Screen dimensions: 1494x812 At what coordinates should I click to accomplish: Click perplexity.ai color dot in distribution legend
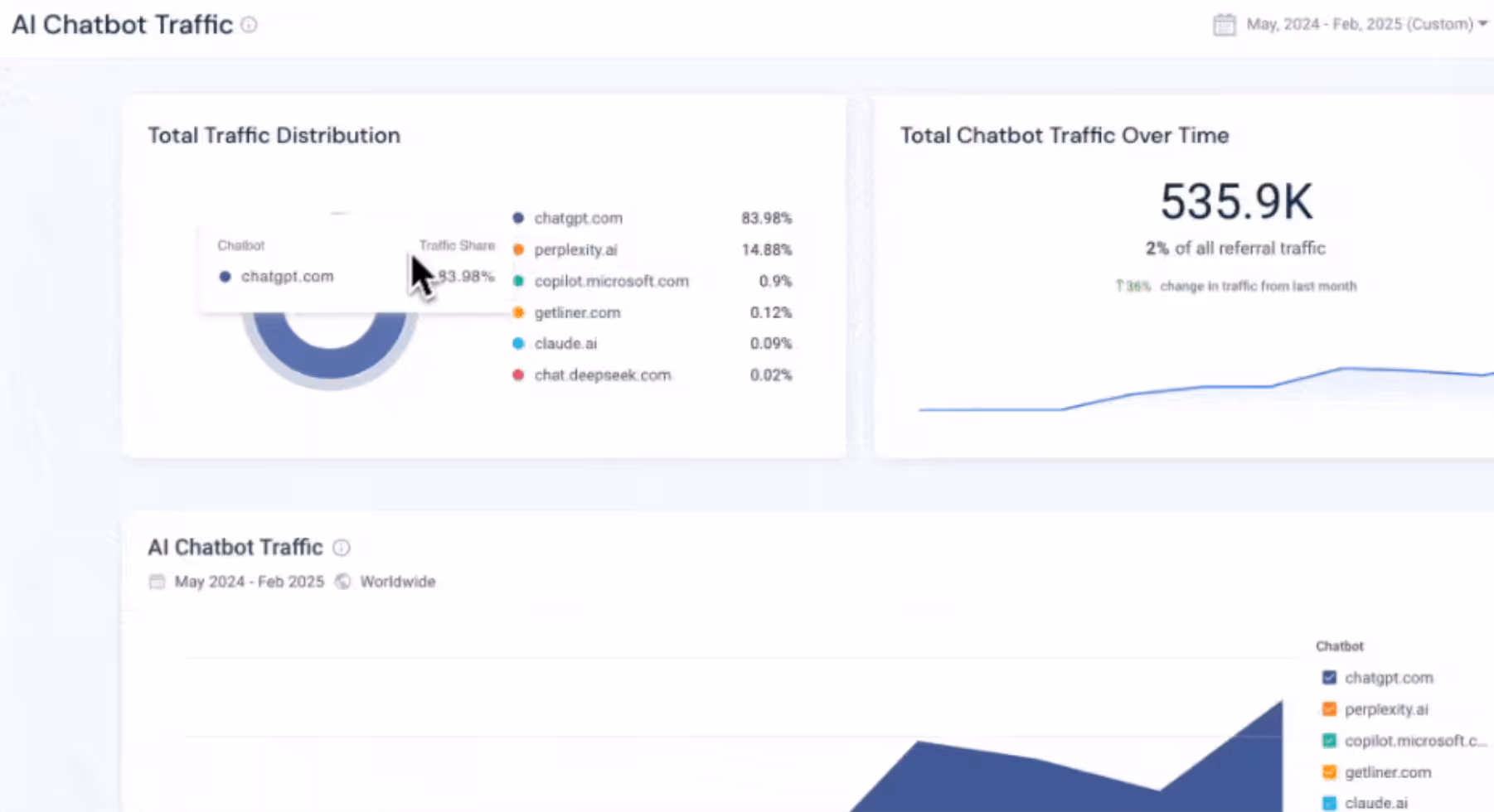518,249
